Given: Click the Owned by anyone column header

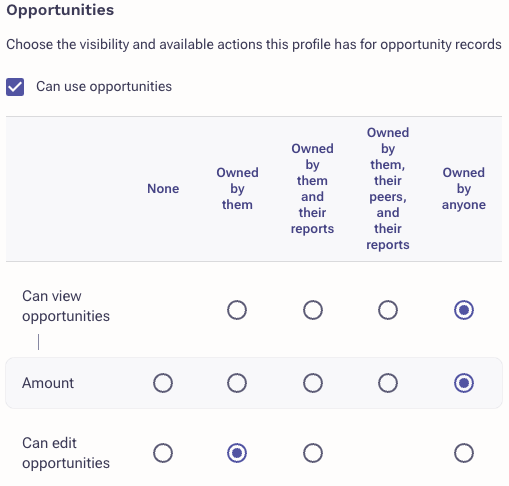Looking at the screenshot, I should (x=464, y=189).
